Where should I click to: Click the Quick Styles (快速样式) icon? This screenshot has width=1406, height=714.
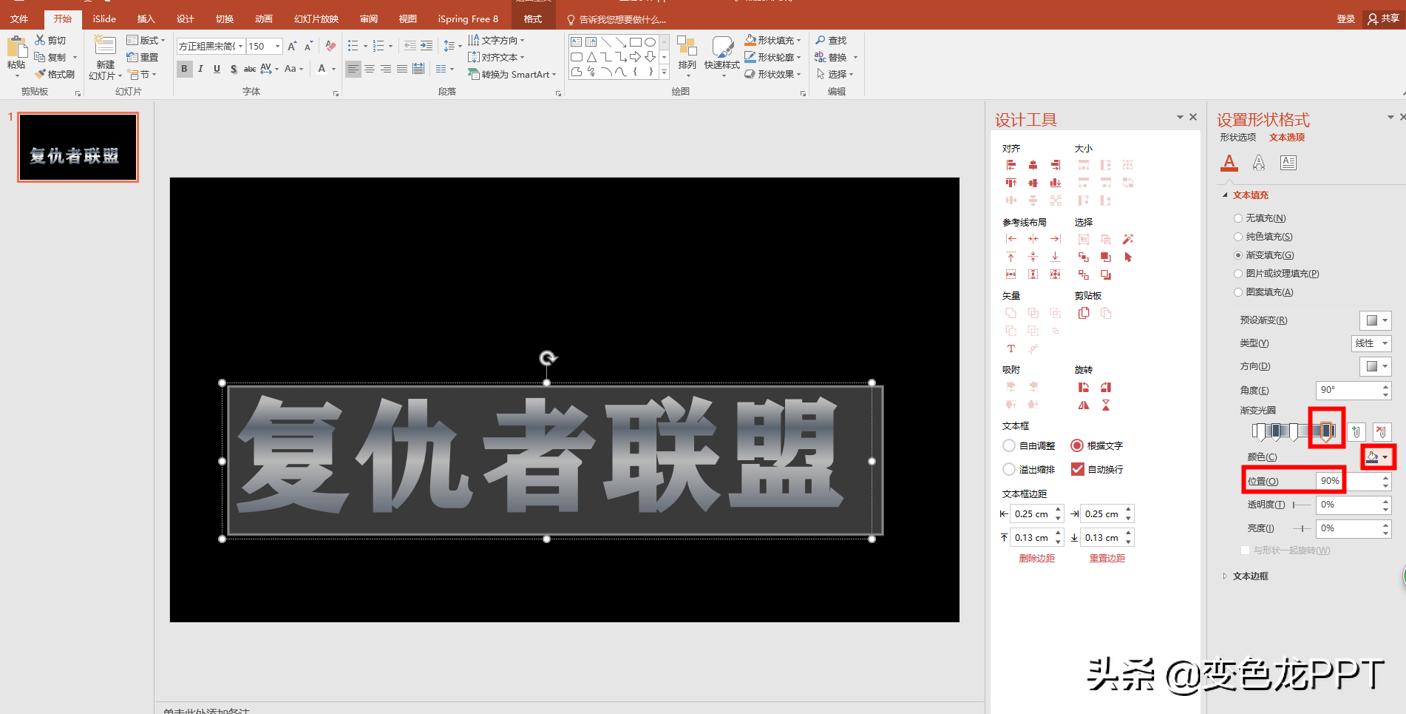tap(722, 55)
